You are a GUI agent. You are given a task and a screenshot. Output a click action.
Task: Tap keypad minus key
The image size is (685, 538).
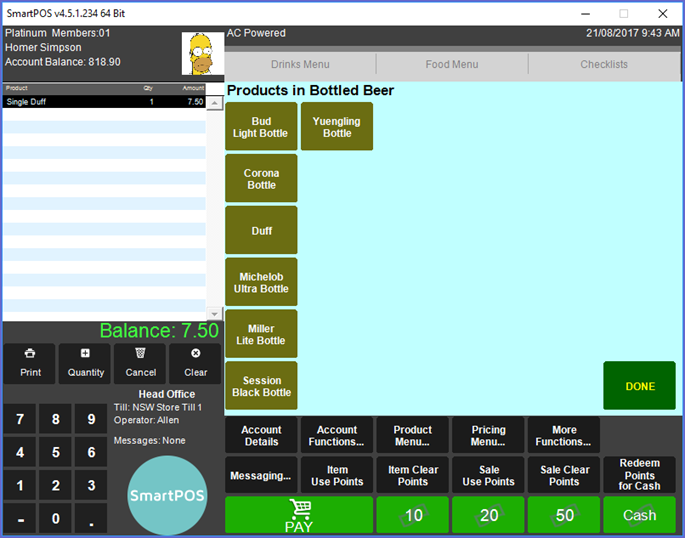pyautogui.click(x=20, y=518)
